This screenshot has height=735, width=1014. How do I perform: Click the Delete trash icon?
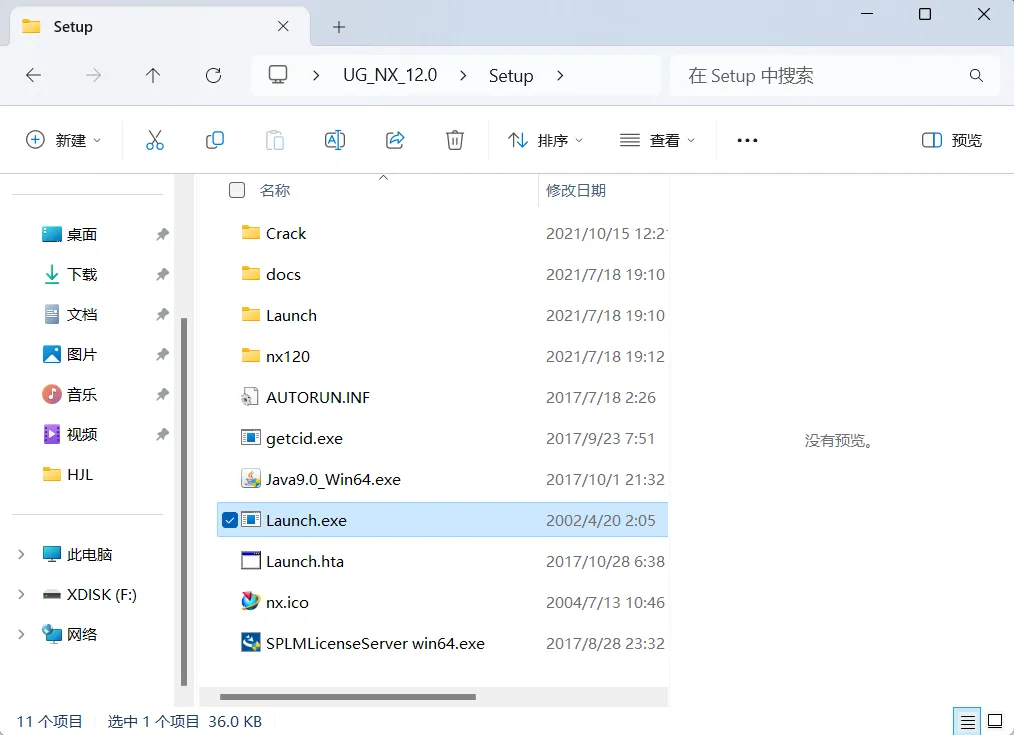tap(455, 140)
